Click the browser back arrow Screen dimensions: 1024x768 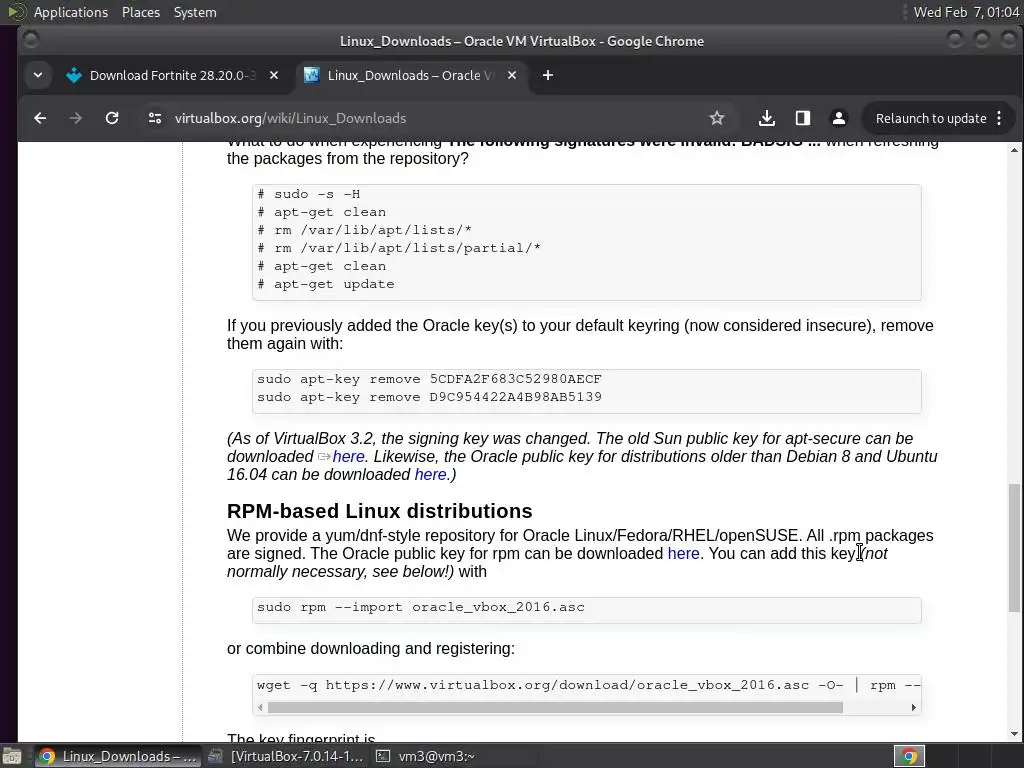tap(40, 118)
